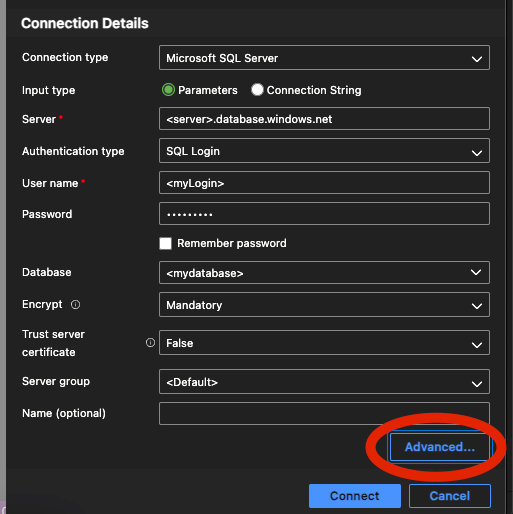Expand the Authentication type dropdown

(324, 151)
